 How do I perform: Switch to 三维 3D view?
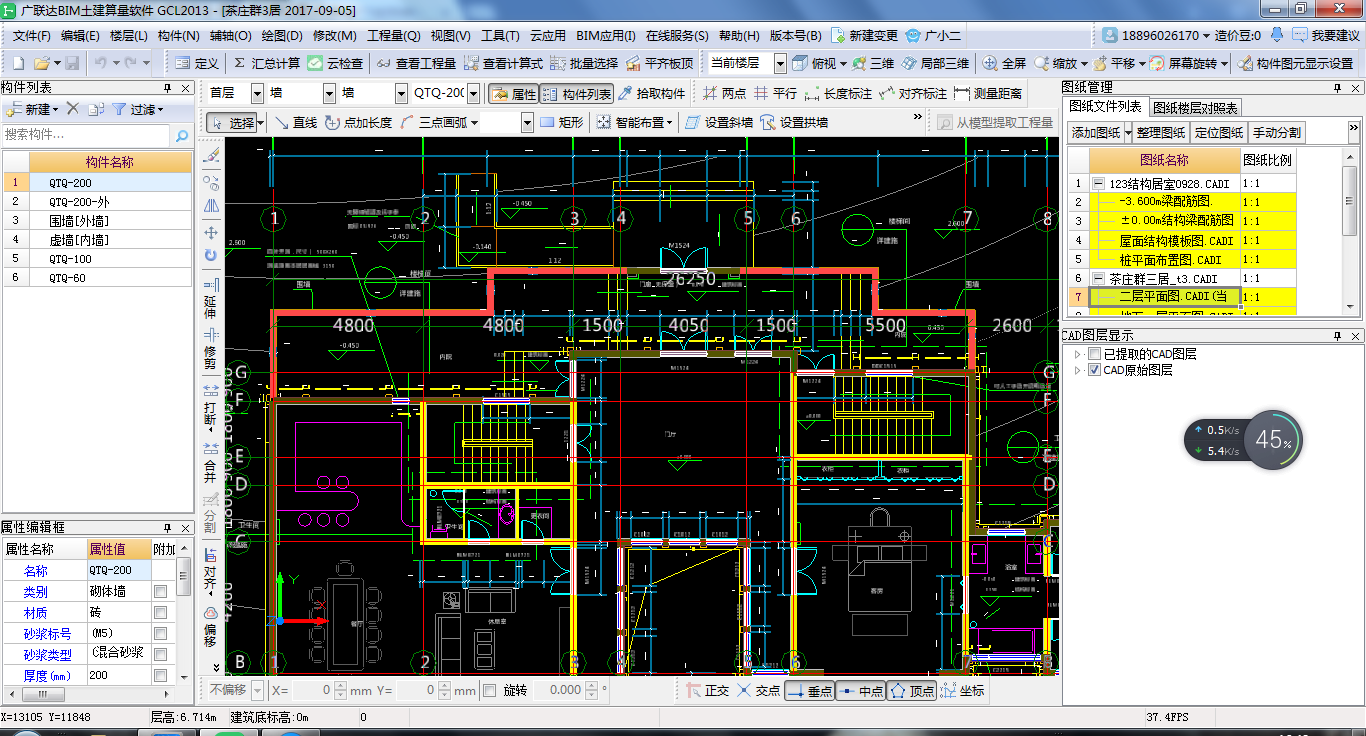pos(873,63)
